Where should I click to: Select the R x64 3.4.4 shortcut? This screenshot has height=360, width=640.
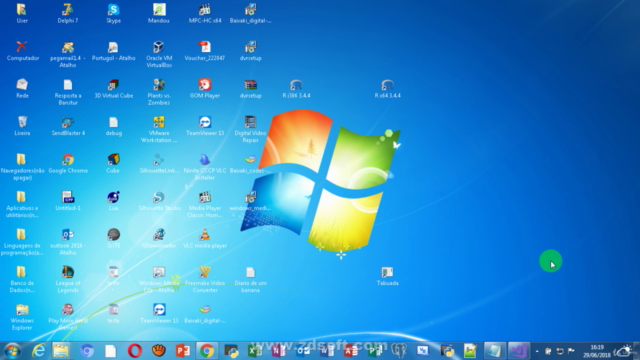(x=387, y=88)
